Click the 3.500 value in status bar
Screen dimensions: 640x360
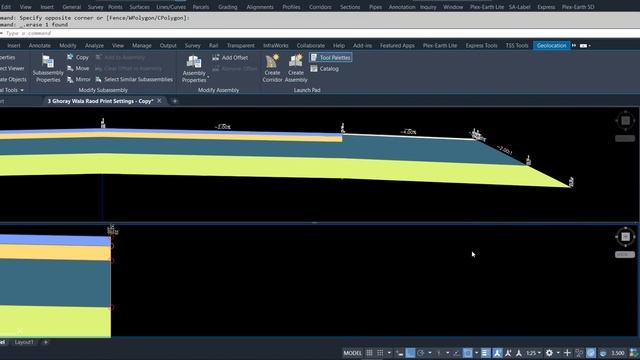coord(618,353)
